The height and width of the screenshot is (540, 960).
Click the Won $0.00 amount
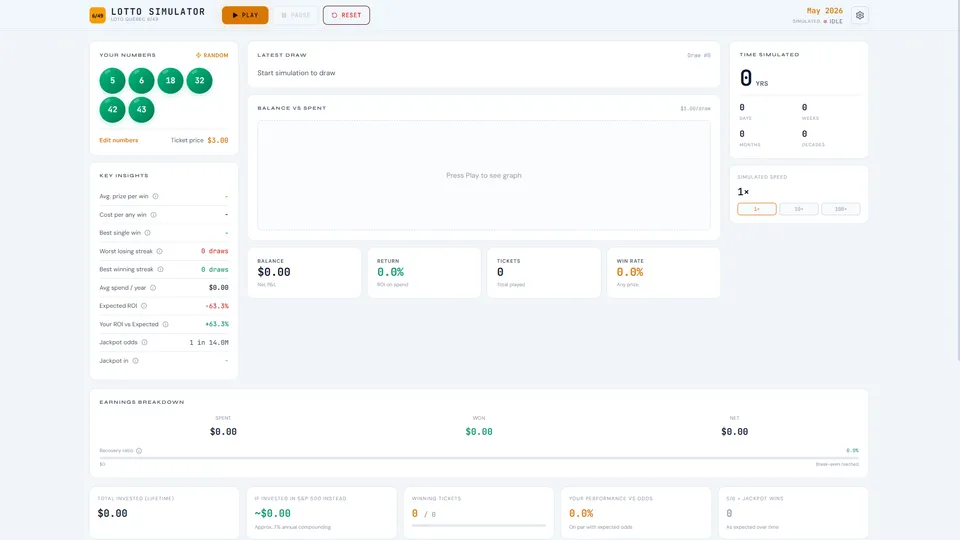coord(479,432)
